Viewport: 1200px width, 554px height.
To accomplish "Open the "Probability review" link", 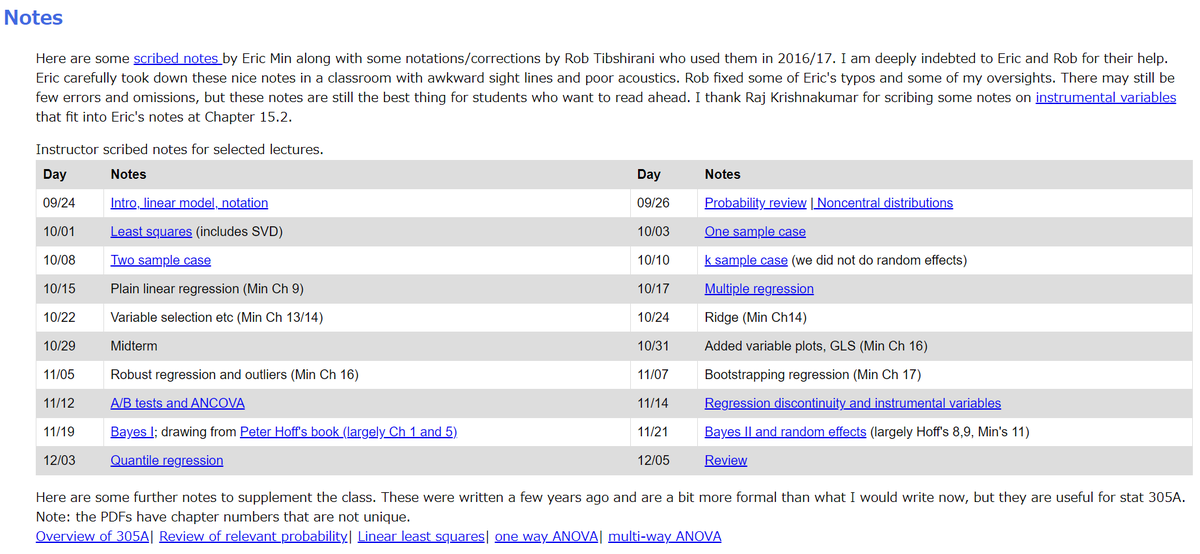I will pyautogui.click(x=755, y=203).
